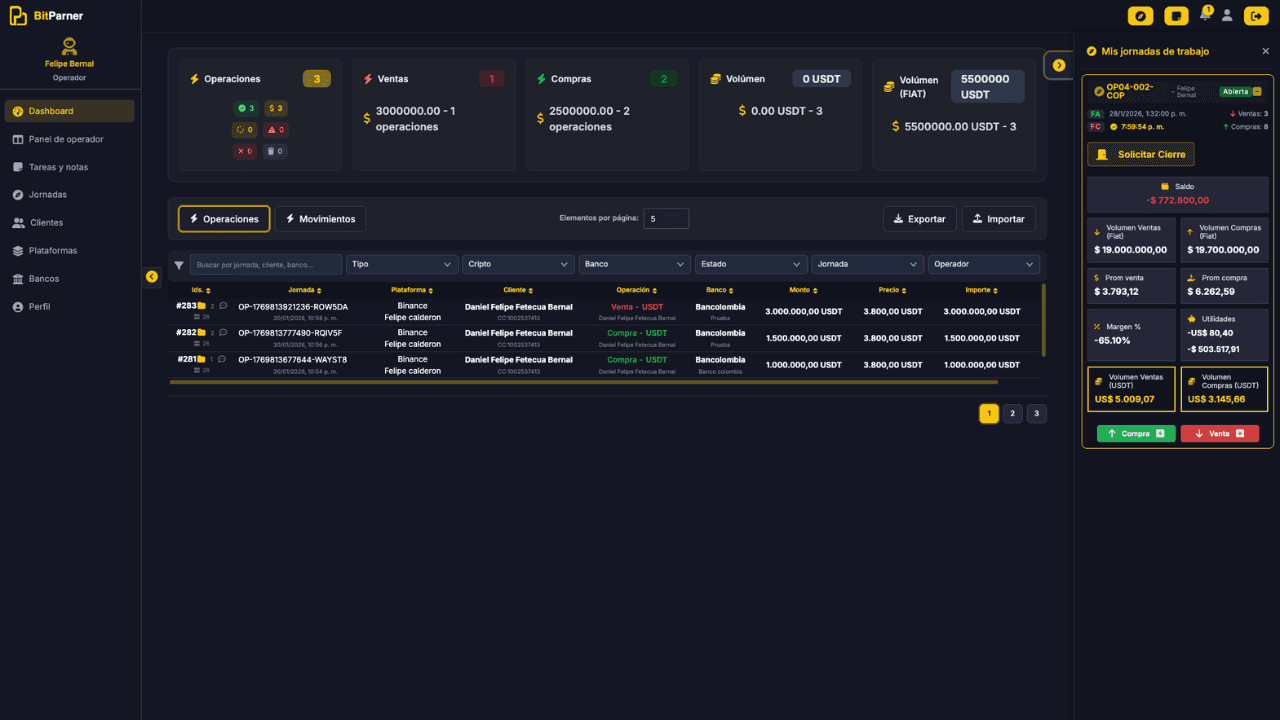Open the notifications bell

tap(1206, 14)
